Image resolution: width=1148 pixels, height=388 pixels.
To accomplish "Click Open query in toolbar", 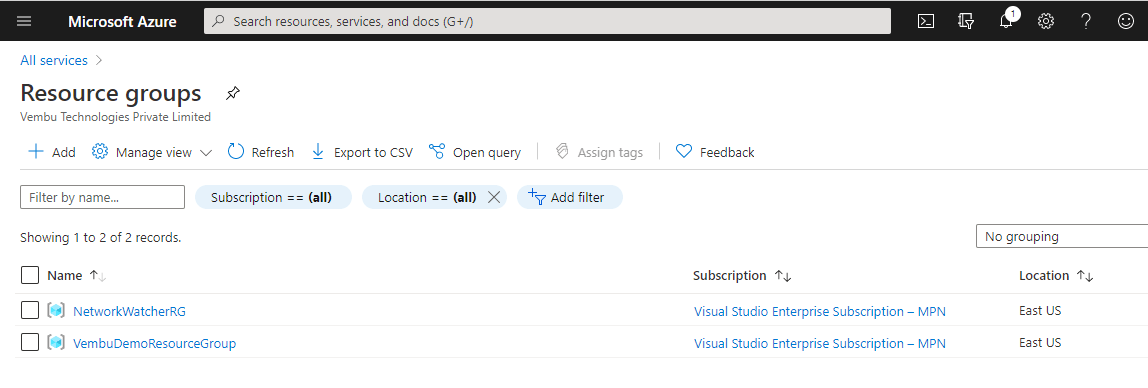I will pos(474,152).
